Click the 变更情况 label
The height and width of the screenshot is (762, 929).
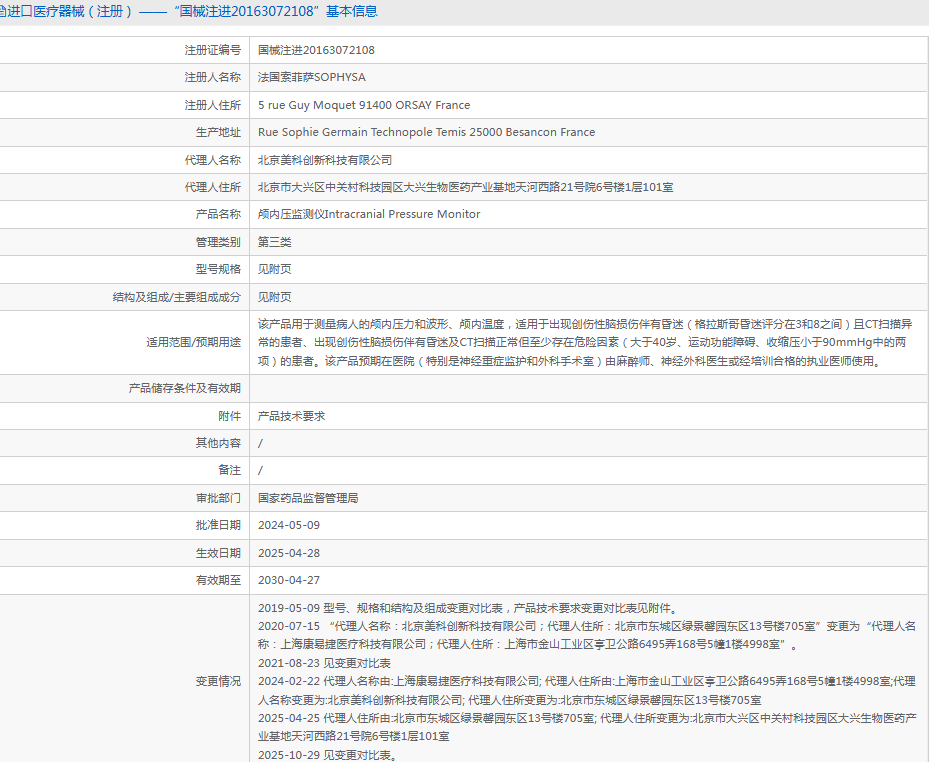tap(218, 682)
